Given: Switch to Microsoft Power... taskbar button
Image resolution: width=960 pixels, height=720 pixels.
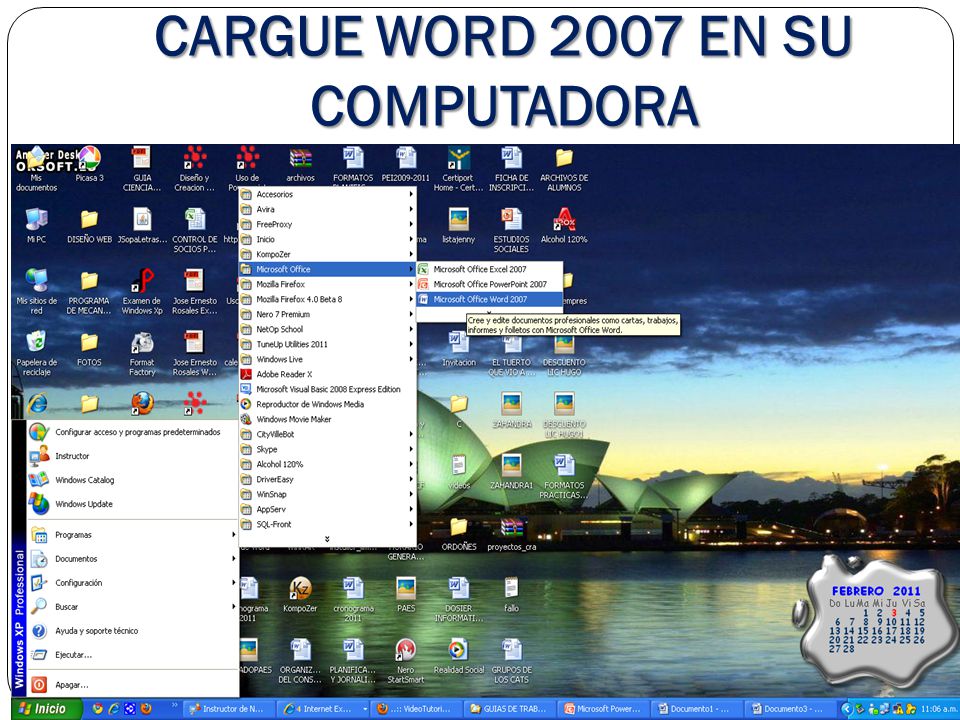Looking at the screenshot, I should click(x=602, y=709).
